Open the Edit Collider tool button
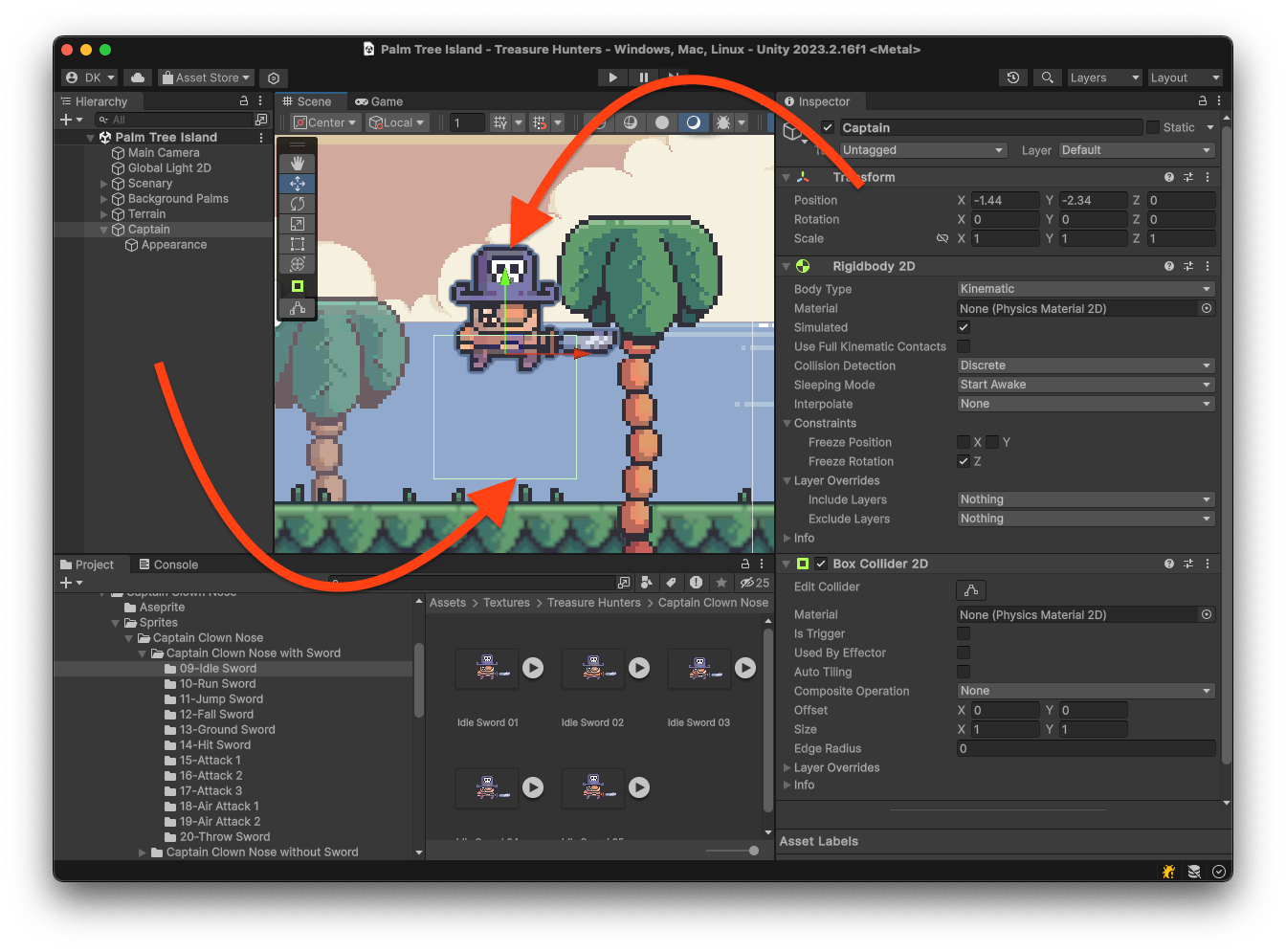 point(970,589)
